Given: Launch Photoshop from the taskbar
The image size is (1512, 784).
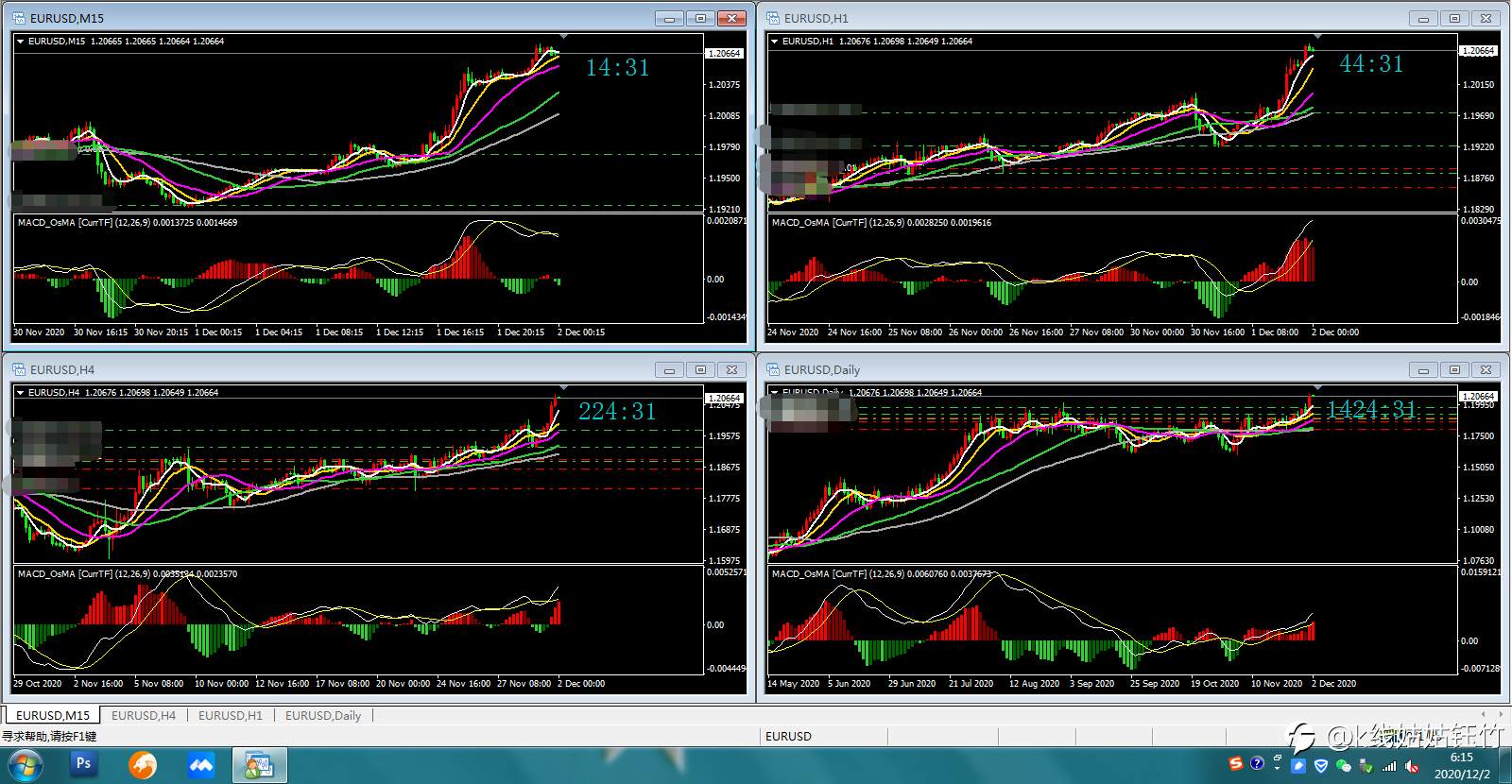Looking at the screenshot, I should click(x=83, y=764).
